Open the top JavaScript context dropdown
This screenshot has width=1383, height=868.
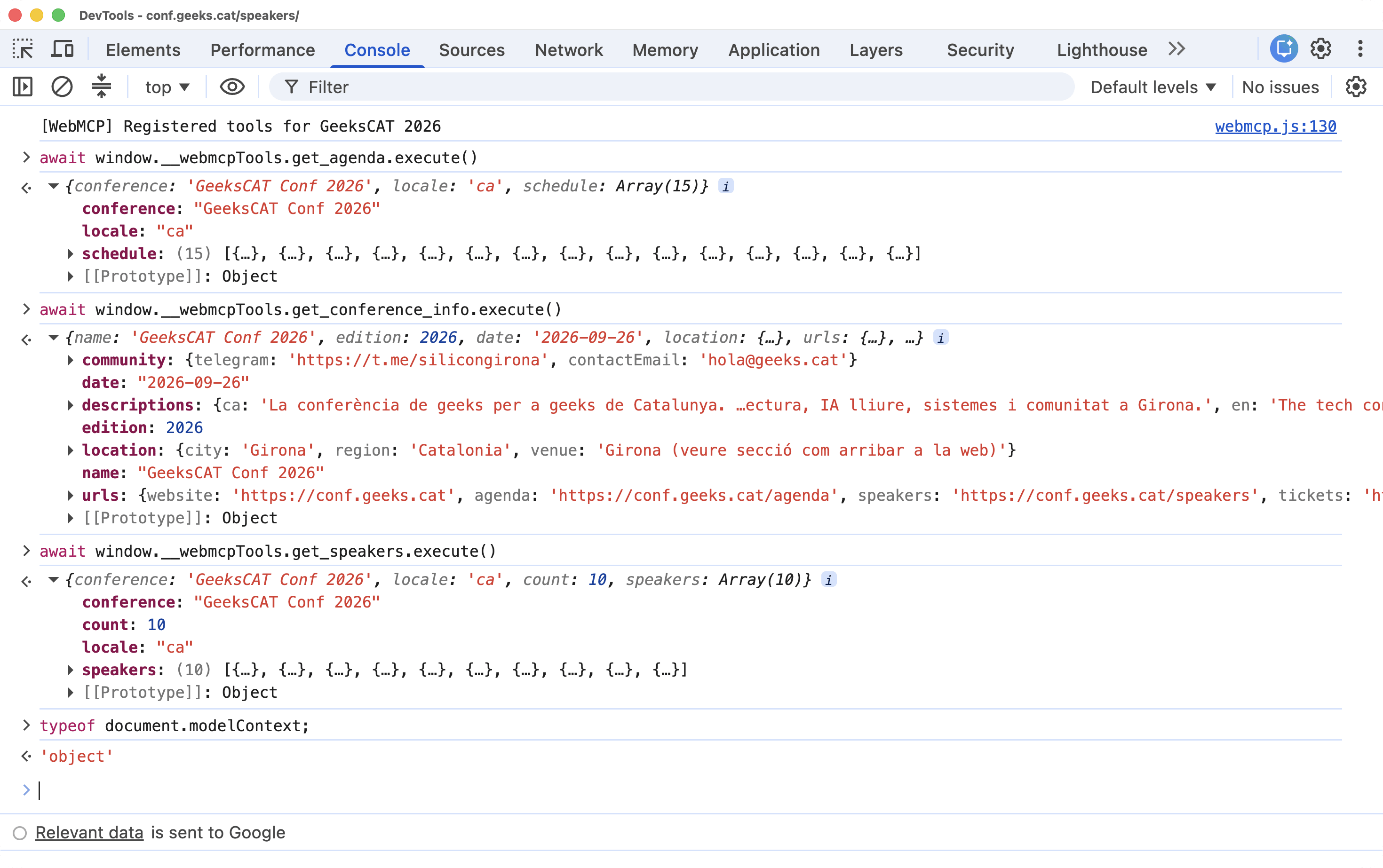click(x=167, y=87)
